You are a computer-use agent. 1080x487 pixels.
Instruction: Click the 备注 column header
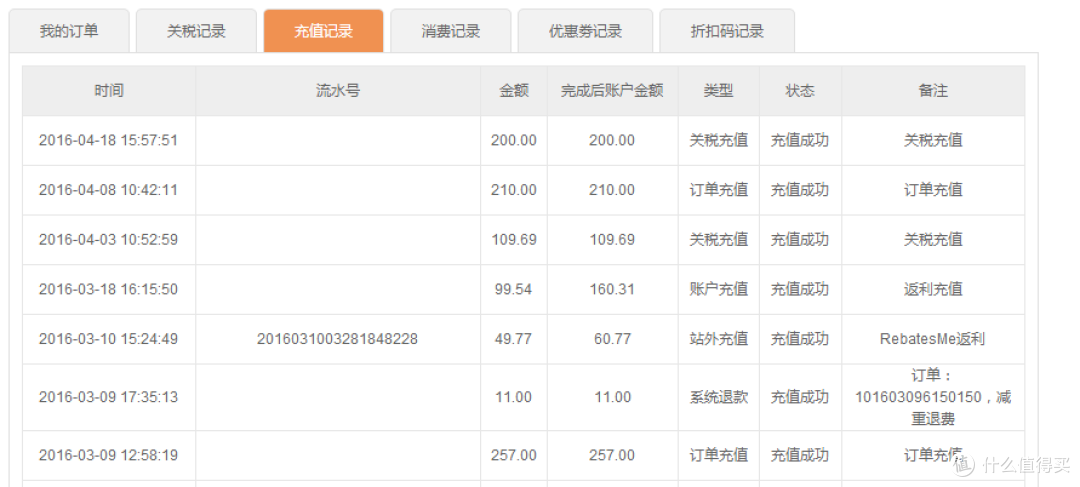[x=933, y=91]
